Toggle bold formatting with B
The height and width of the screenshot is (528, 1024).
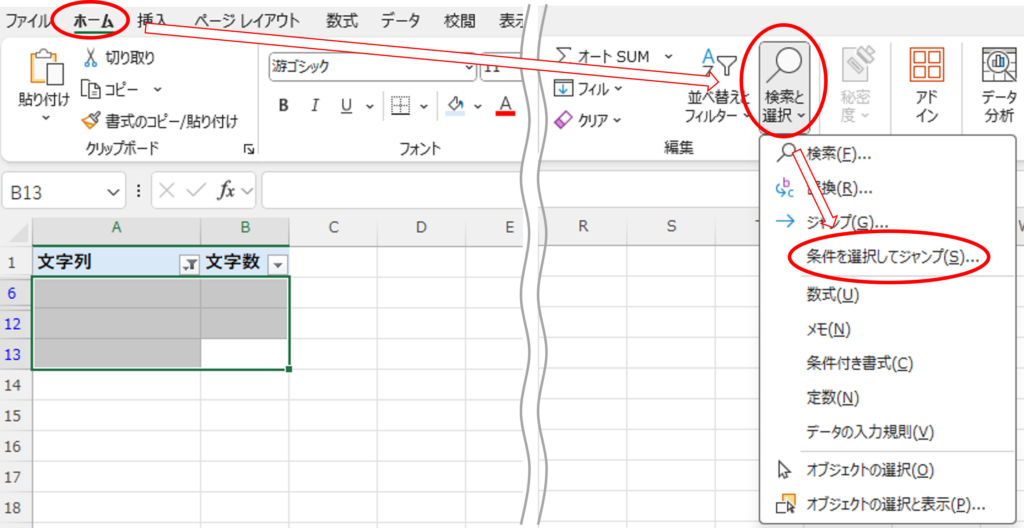point(283,105)
